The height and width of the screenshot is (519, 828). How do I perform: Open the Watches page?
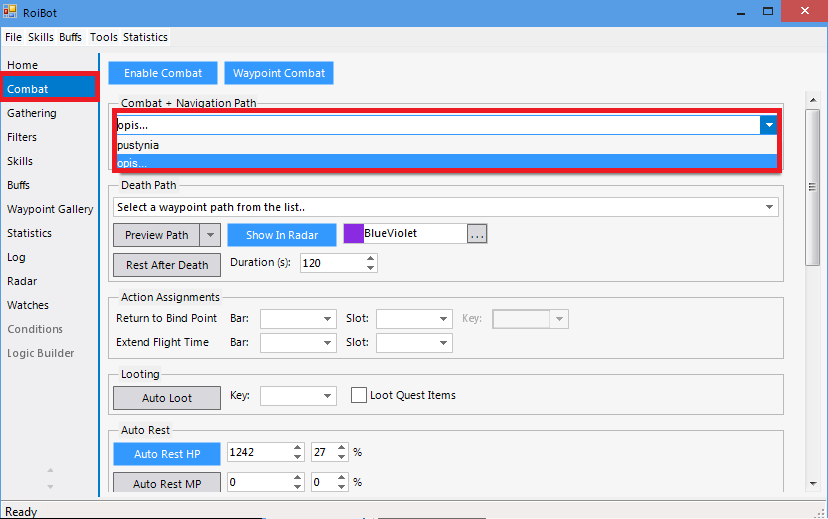coord(27,305)
